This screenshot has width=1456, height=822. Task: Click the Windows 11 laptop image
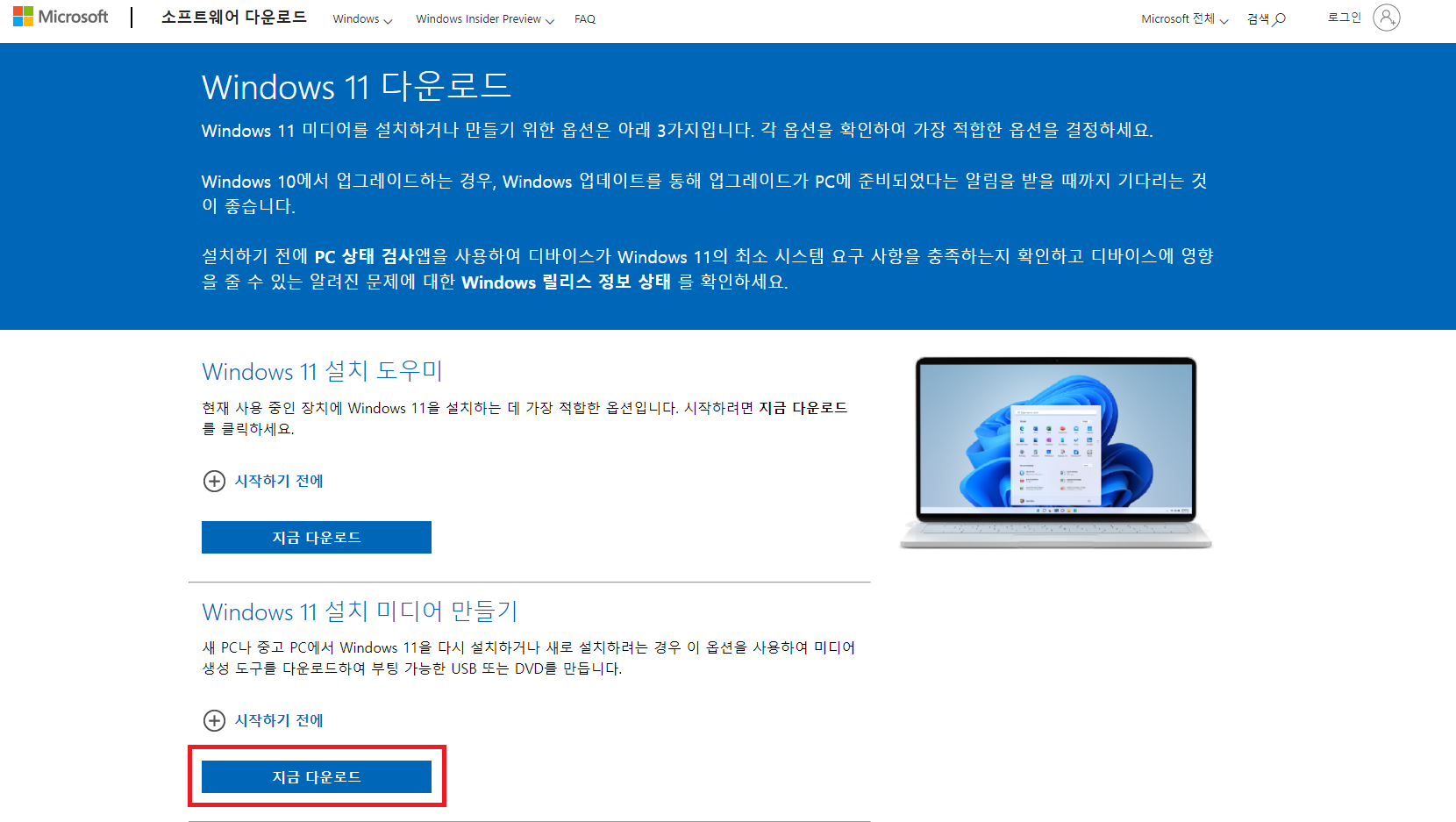point(1056,453)
